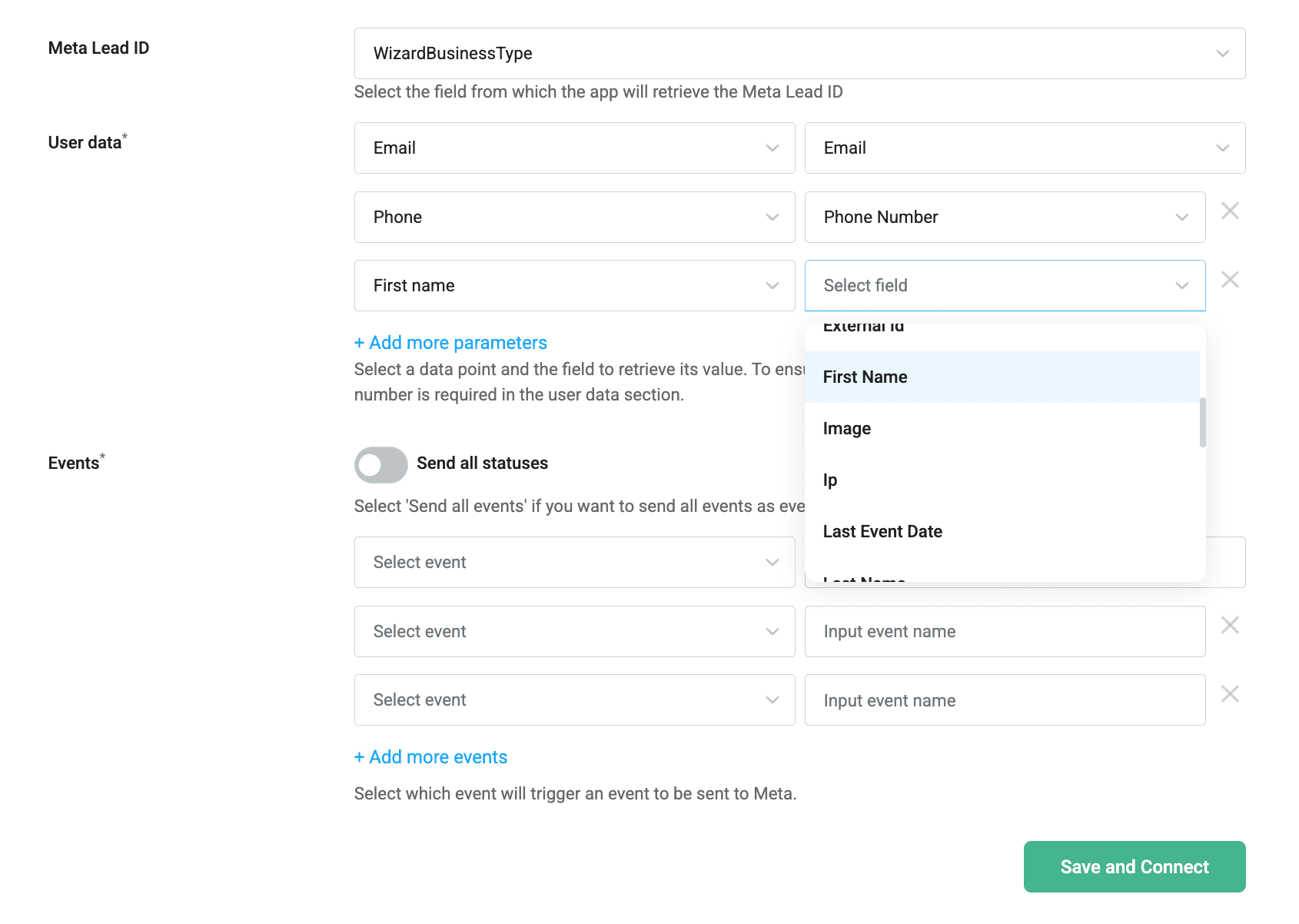Choose First Name from the dropdown list
Screen dimensions: 1299x924
(x=1002, y=377)
